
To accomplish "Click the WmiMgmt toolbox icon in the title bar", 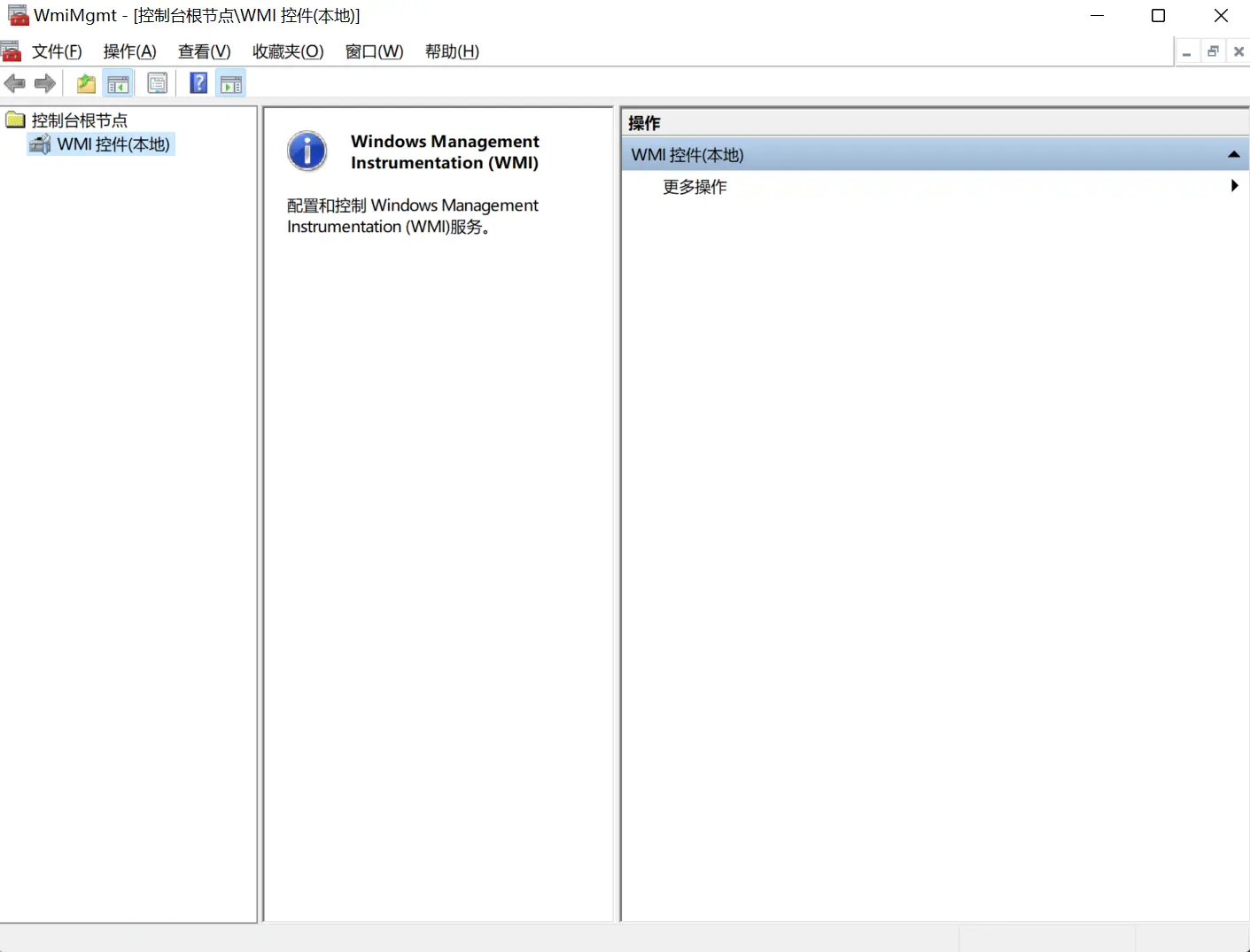I will tap(18, 15).
